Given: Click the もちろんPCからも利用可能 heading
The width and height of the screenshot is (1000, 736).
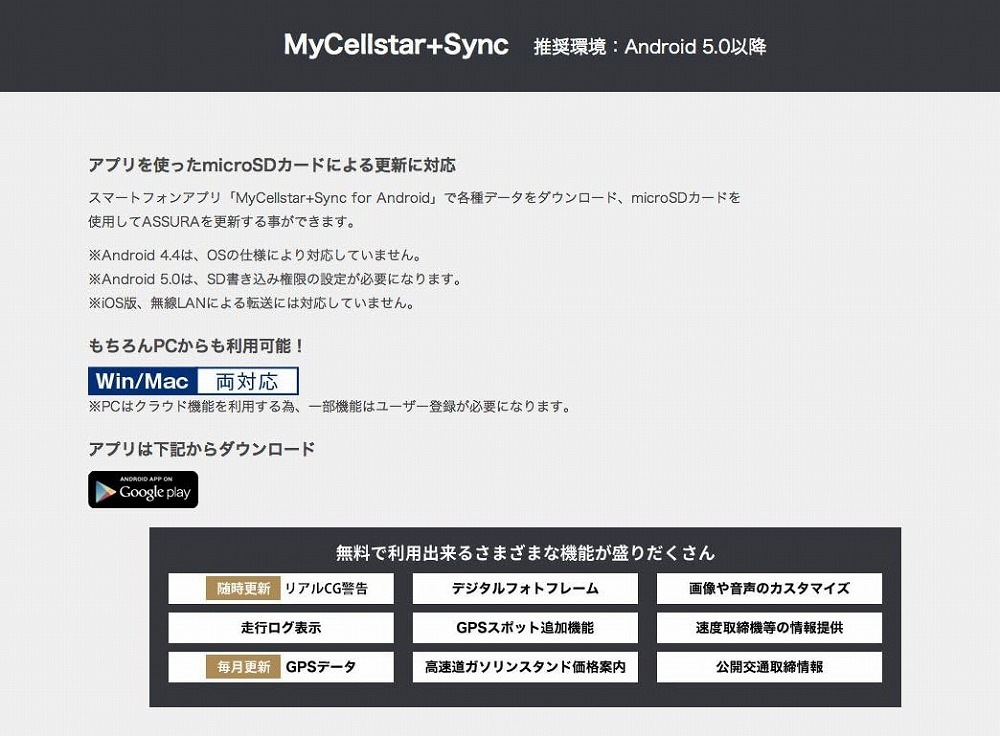Looking at the screenshot, I should (197, 346).
